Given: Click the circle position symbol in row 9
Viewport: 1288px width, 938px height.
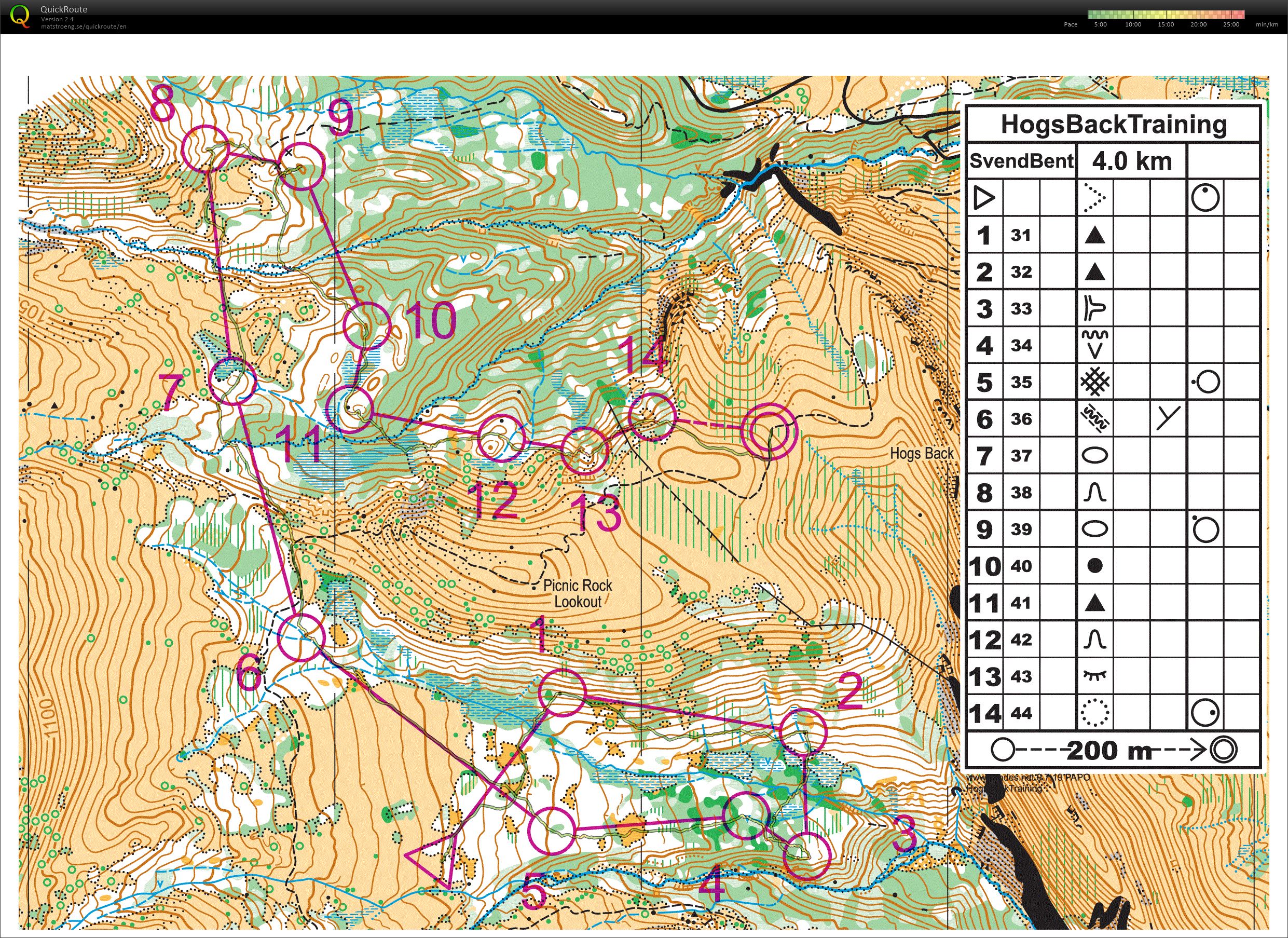Looking at the screenshot, I should [x=1205, y=529].
